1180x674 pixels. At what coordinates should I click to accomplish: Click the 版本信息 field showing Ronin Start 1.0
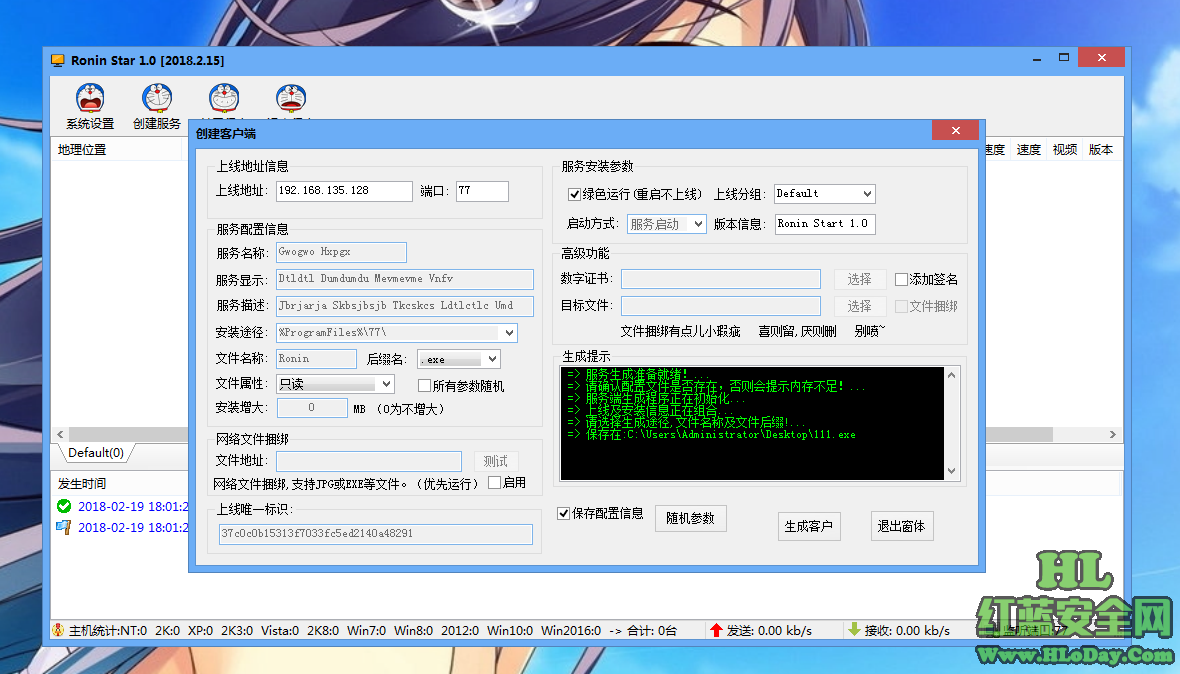coord(825,224)
